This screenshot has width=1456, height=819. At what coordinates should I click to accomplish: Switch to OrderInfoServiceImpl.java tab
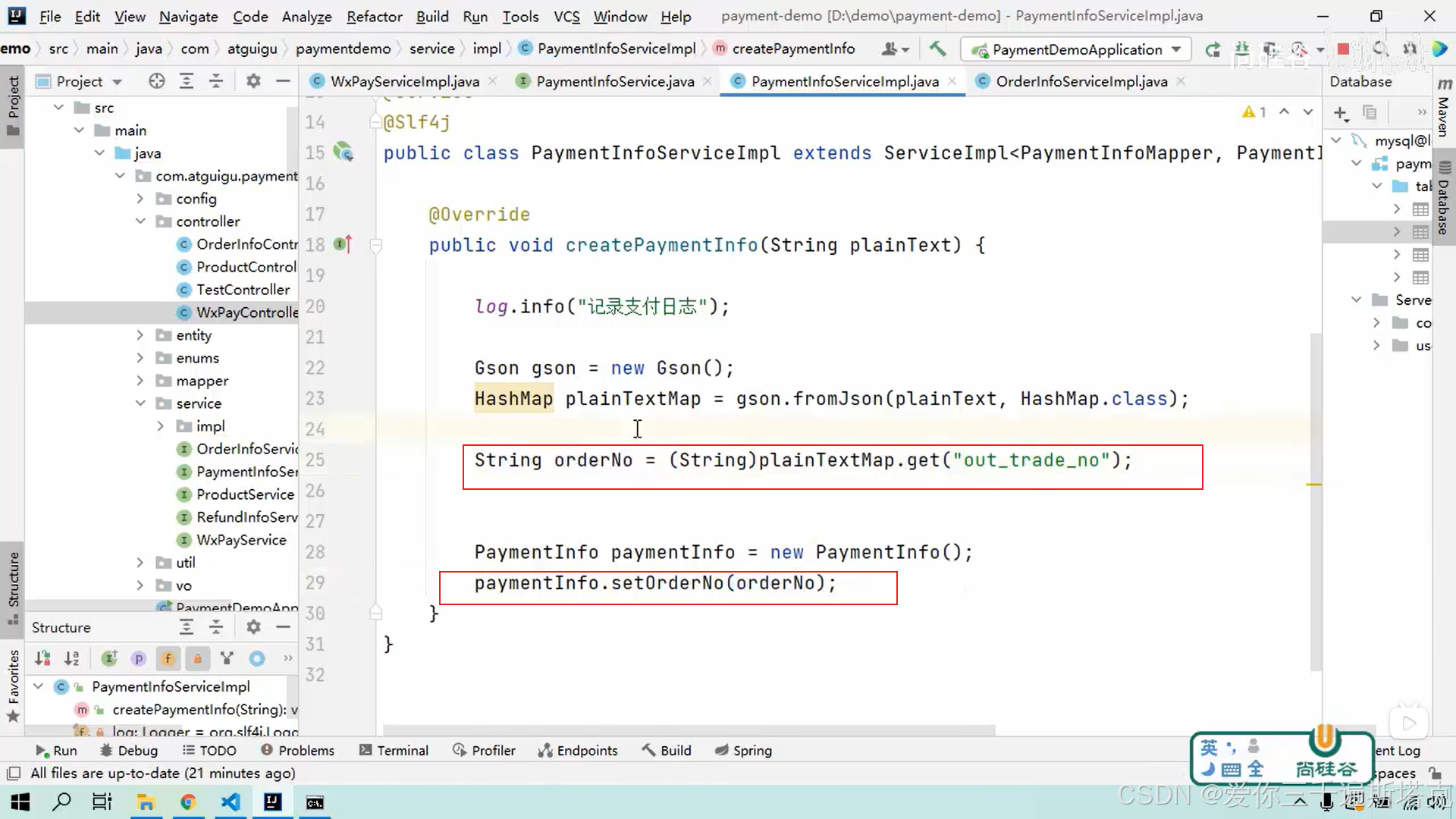pyautogui.click(x=1081, y=81)
